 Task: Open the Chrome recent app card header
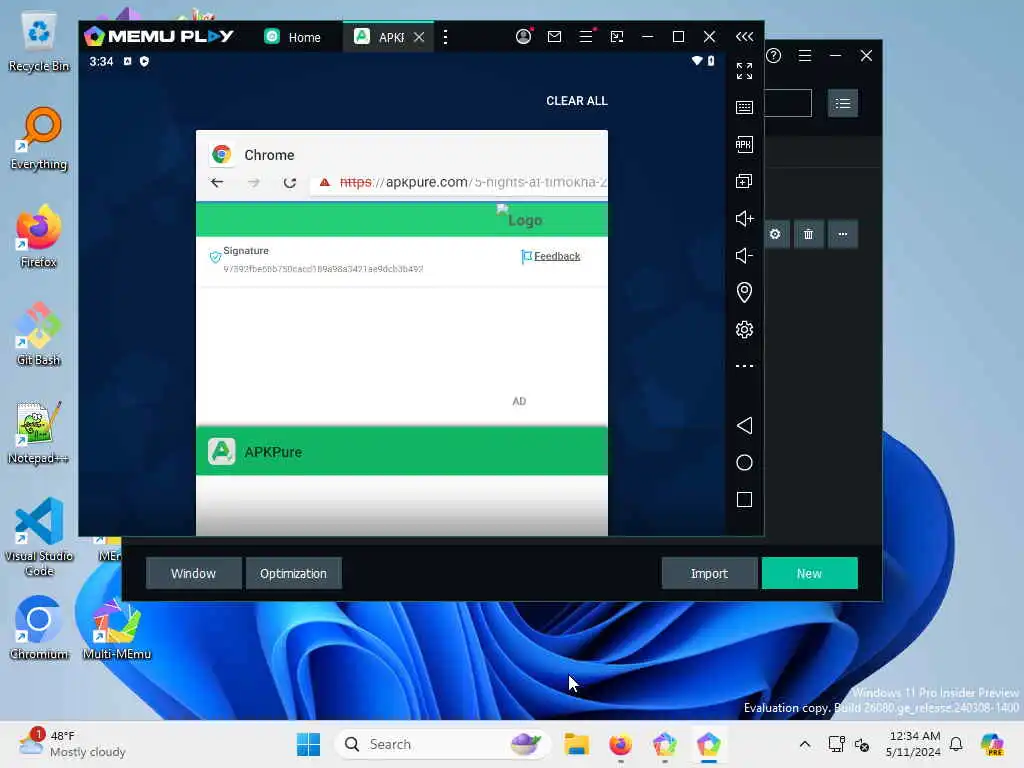click(402, 154)
